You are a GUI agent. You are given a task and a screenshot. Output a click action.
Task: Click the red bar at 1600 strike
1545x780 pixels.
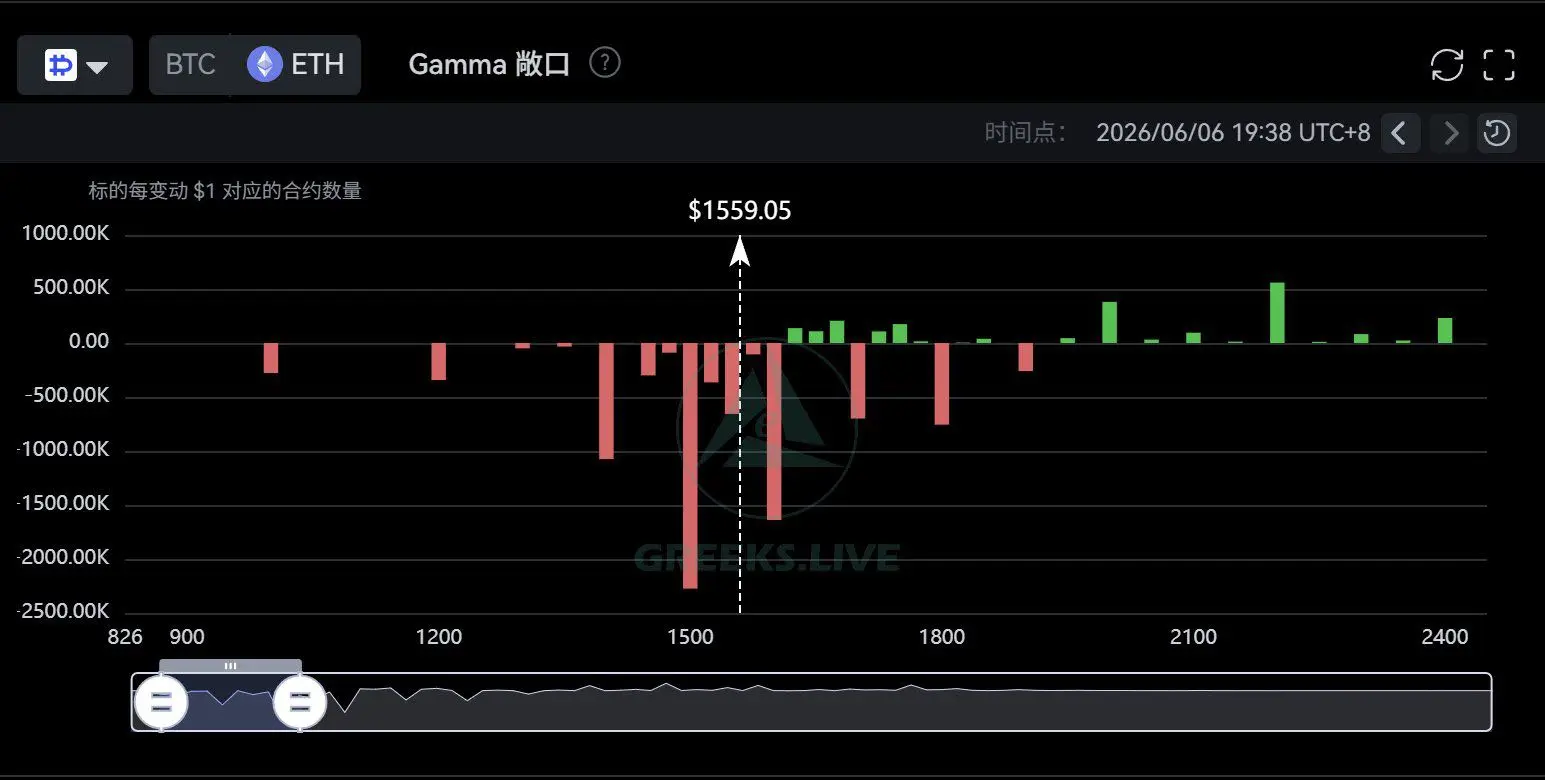click(x=774, y=432)
